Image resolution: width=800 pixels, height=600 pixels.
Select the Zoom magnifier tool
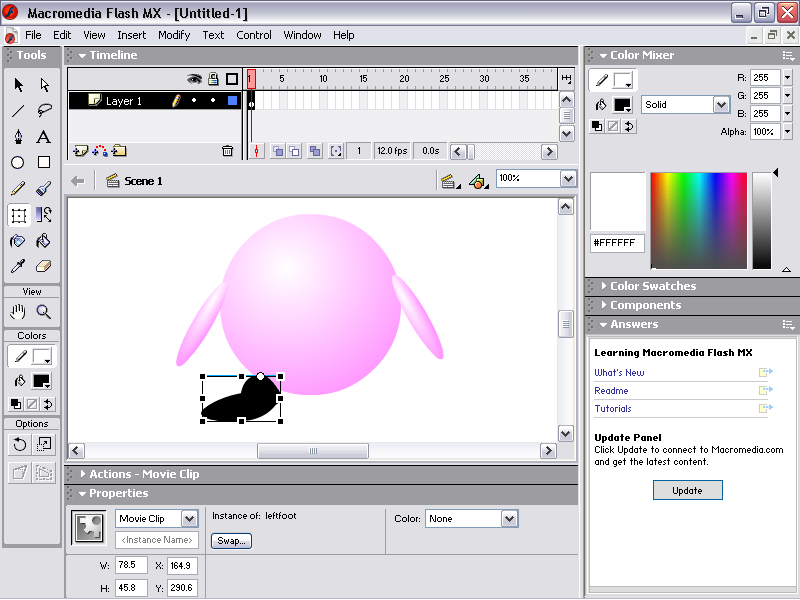[44, 312]
